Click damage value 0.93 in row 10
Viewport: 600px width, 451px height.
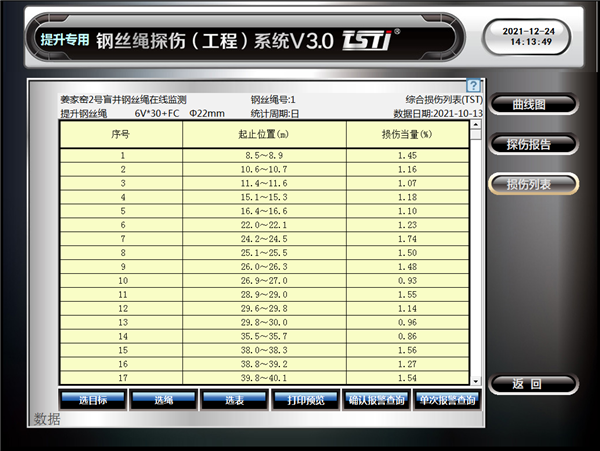click(408, 281)
